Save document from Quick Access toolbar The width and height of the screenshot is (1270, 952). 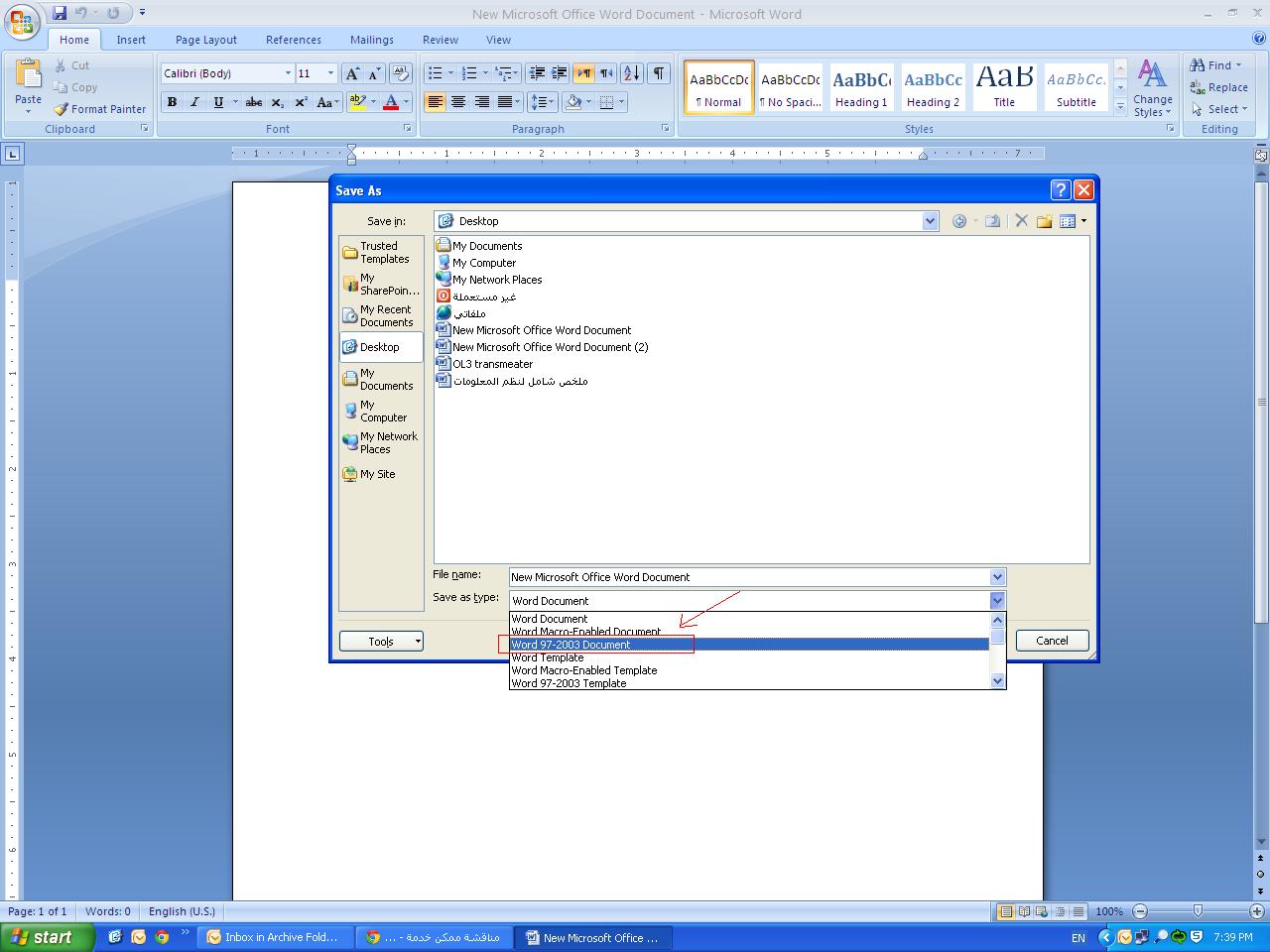click(x=60, y=13)
